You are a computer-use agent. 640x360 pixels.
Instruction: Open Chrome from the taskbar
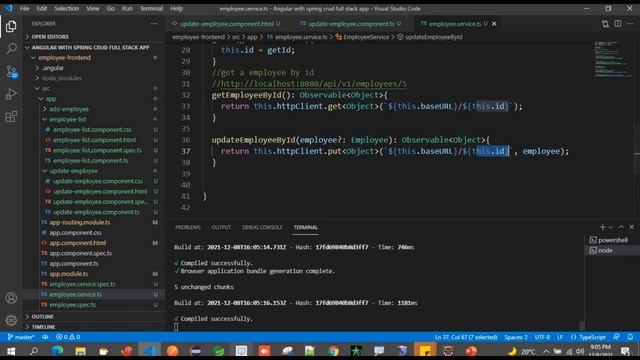(333, 351)
